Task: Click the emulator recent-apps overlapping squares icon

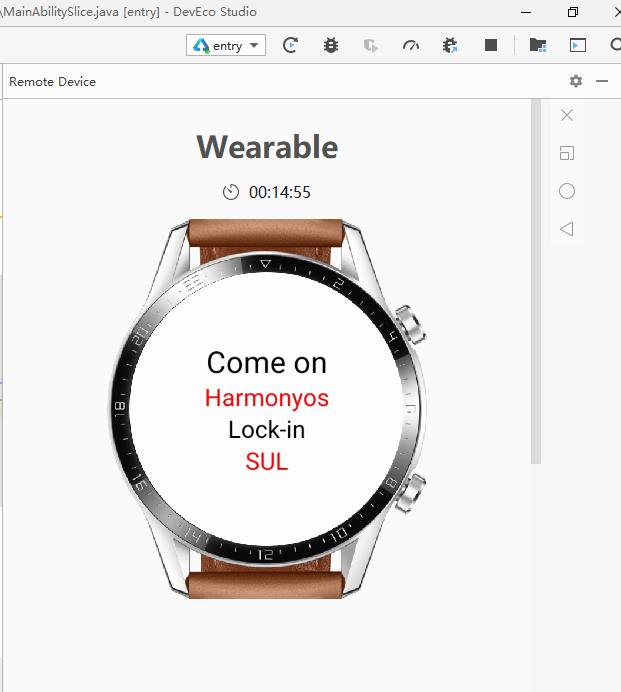Action: (567, 153)
